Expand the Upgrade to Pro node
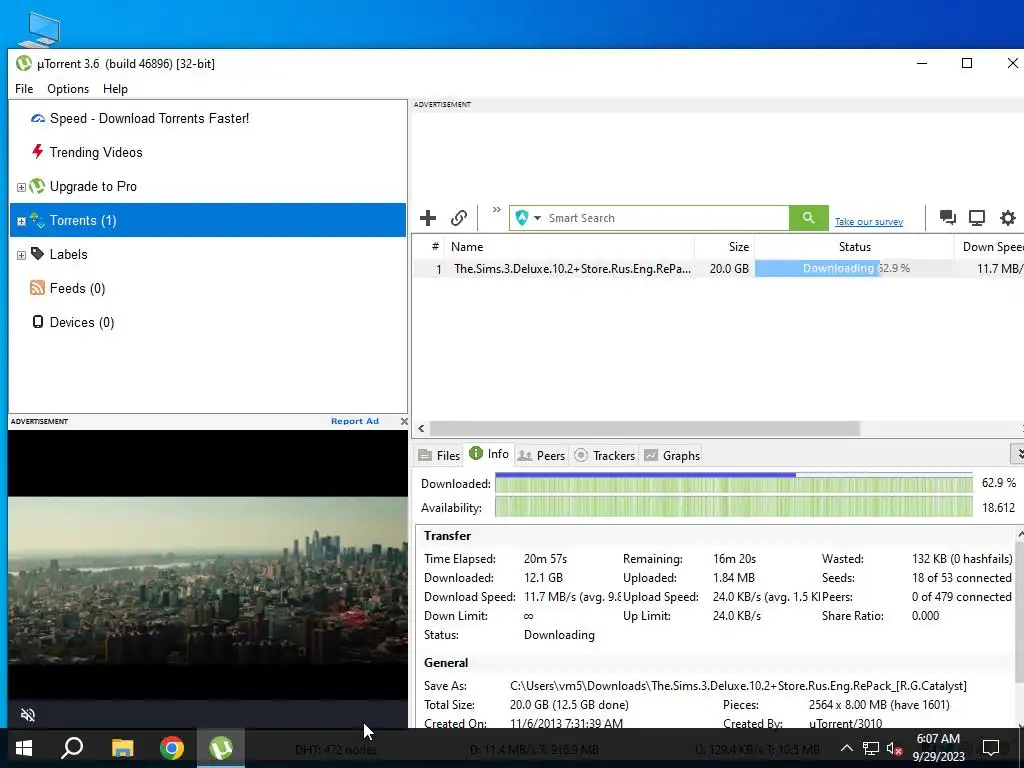The width and height of the screenshot is (1024, 768). (x=21, y=187)
